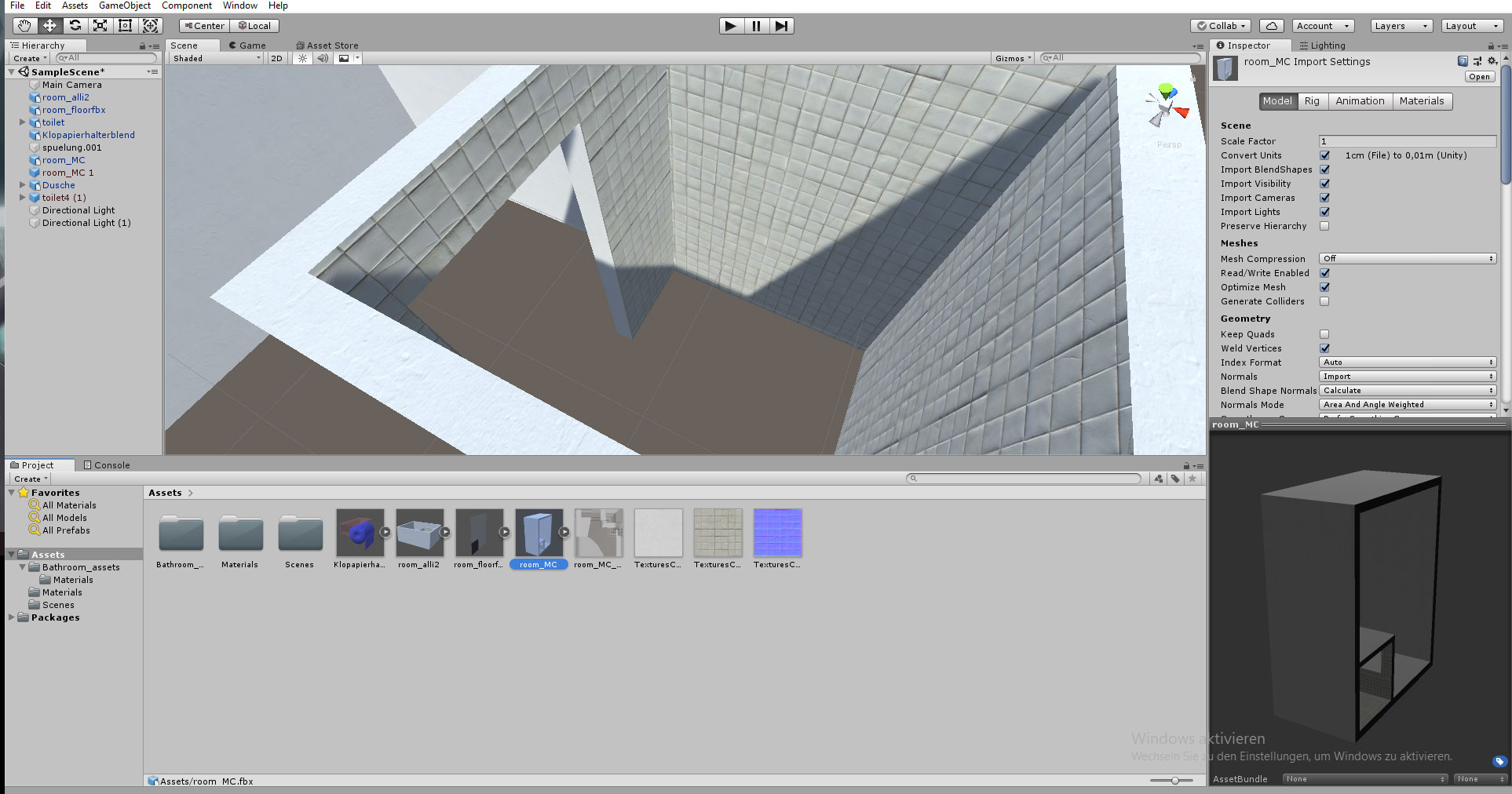Click the Open button in Inspector
Viewport: 1512px width, 794px height.
[x=1480, y=77]
